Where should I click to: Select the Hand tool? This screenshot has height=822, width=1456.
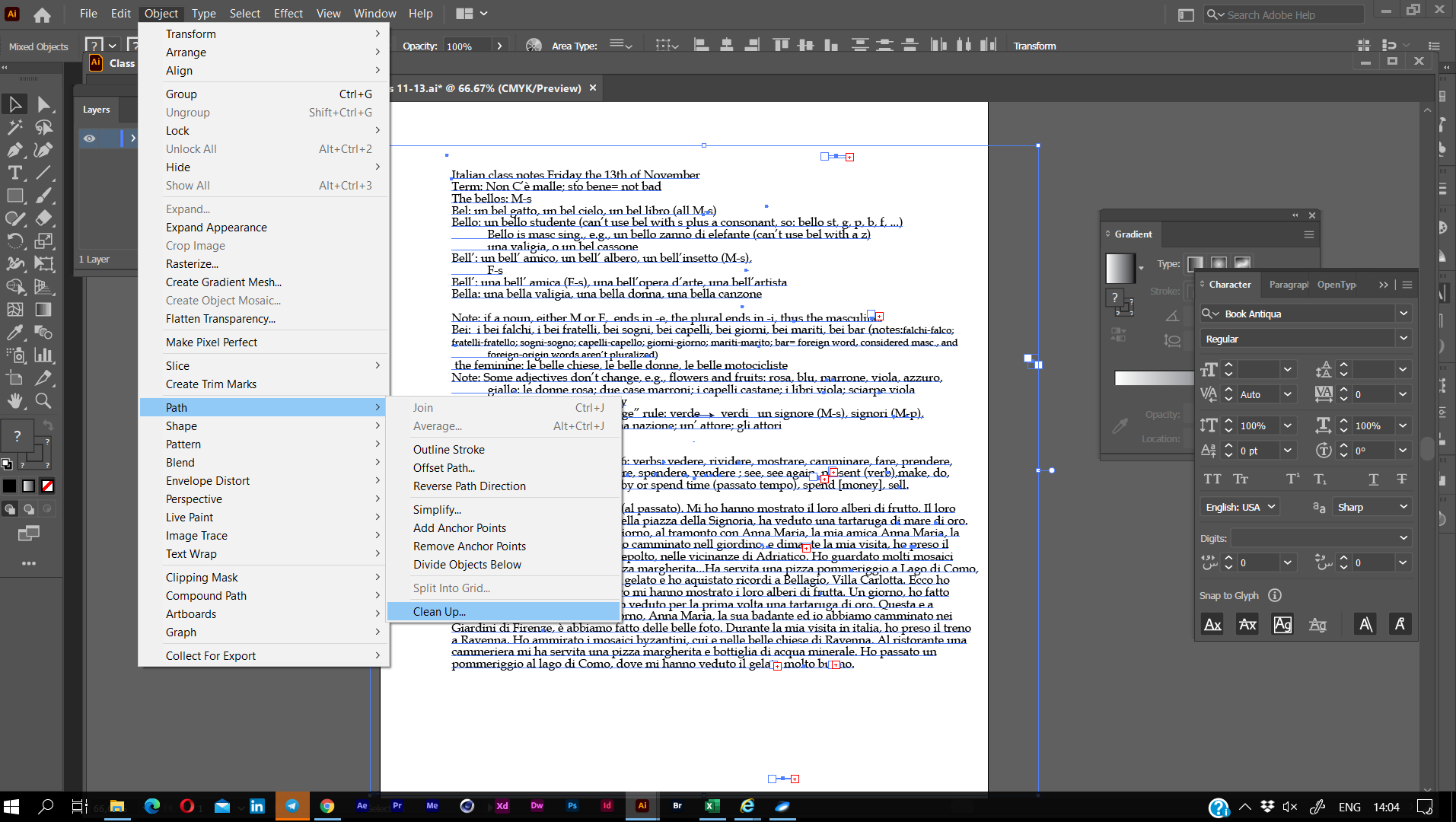(15, 401)
